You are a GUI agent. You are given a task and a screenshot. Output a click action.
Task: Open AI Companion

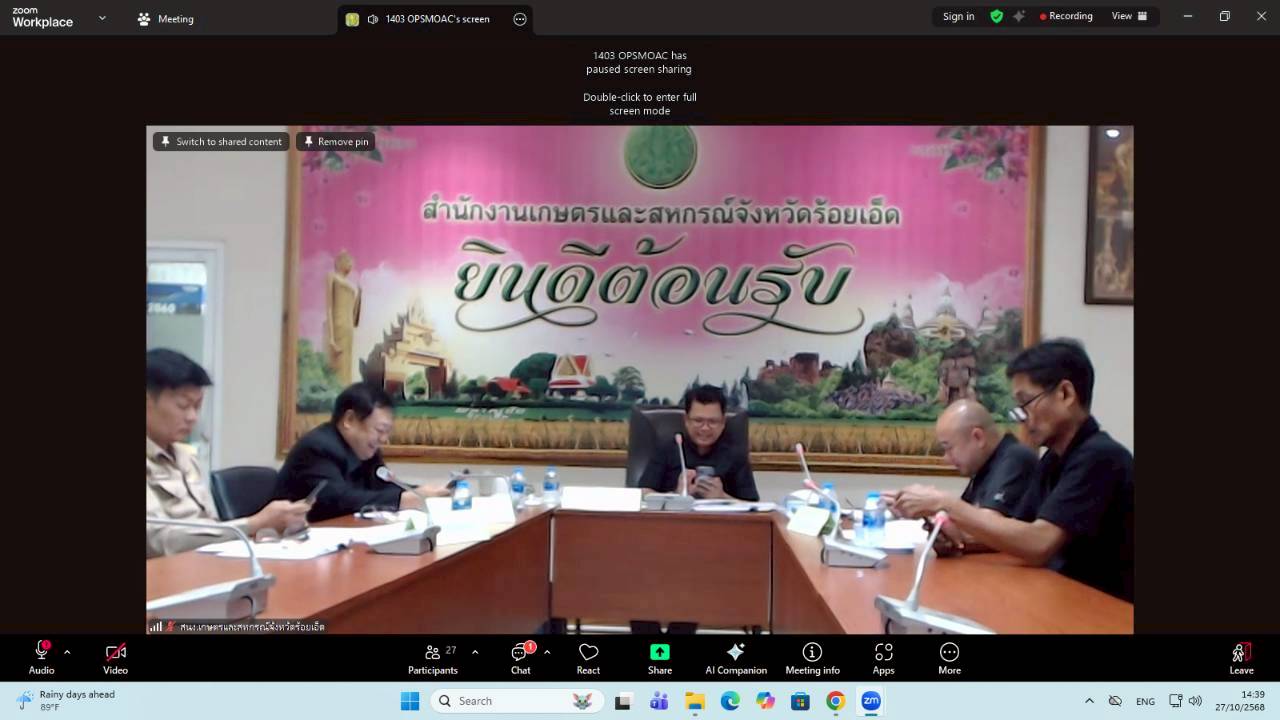point(735,658)
